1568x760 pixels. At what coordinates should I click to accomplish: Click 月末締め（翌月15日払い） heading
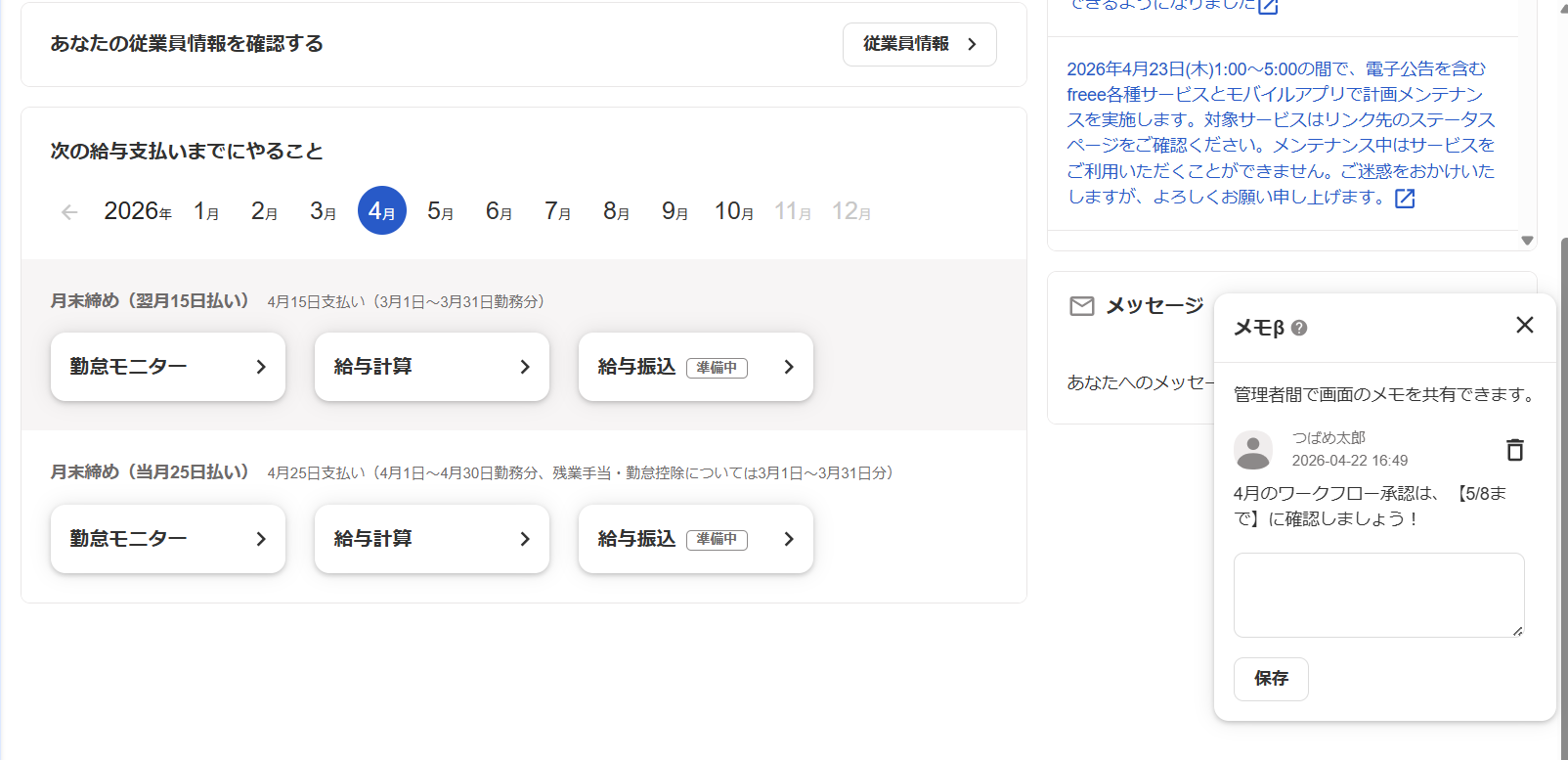[150, 301]
